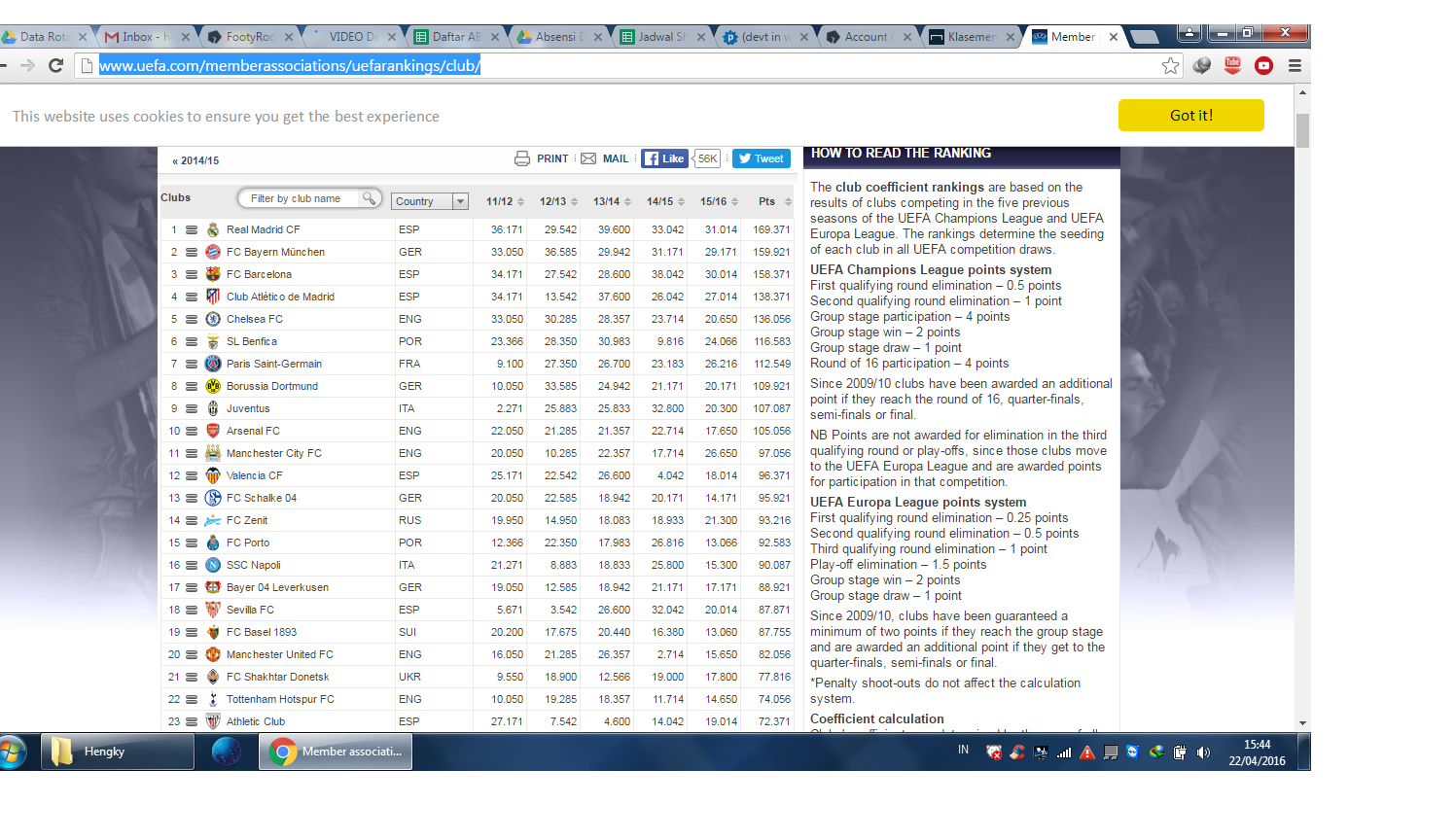Click the printer icon beside PRINT
1455x840 pixels.
(522, 158)
